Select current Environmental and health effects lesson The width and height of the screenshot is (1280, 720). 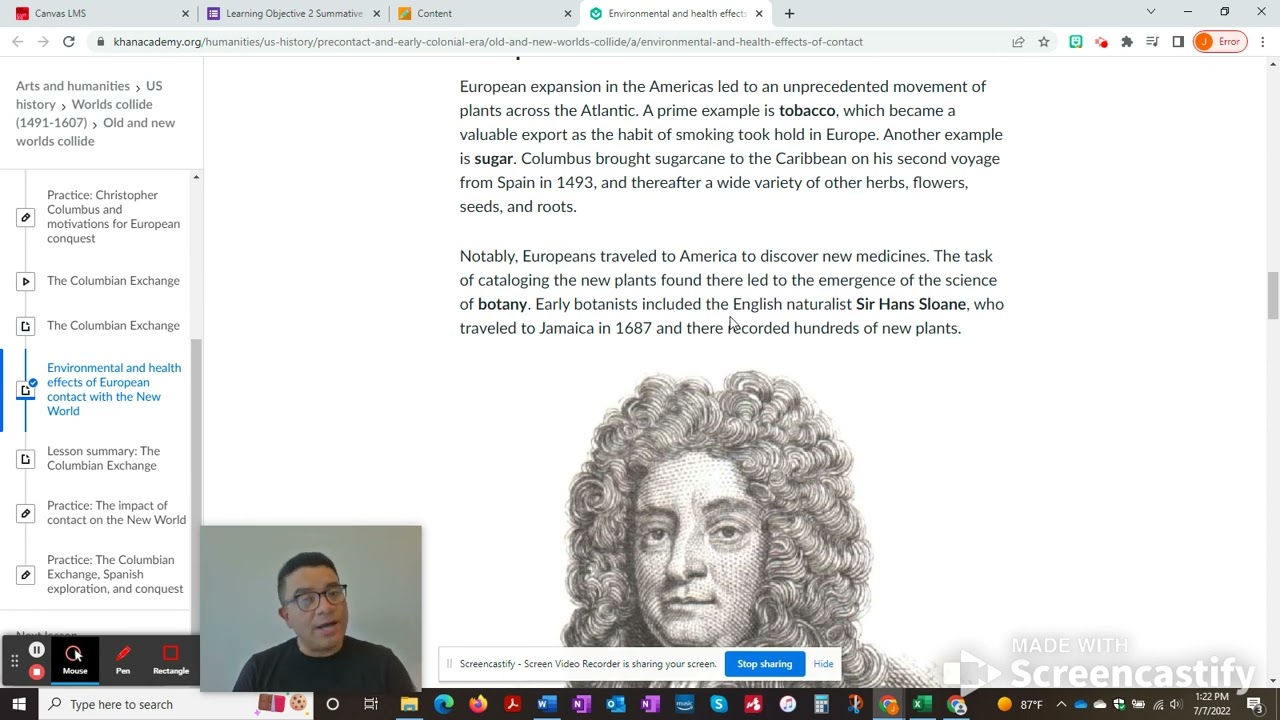coord(113,389)
